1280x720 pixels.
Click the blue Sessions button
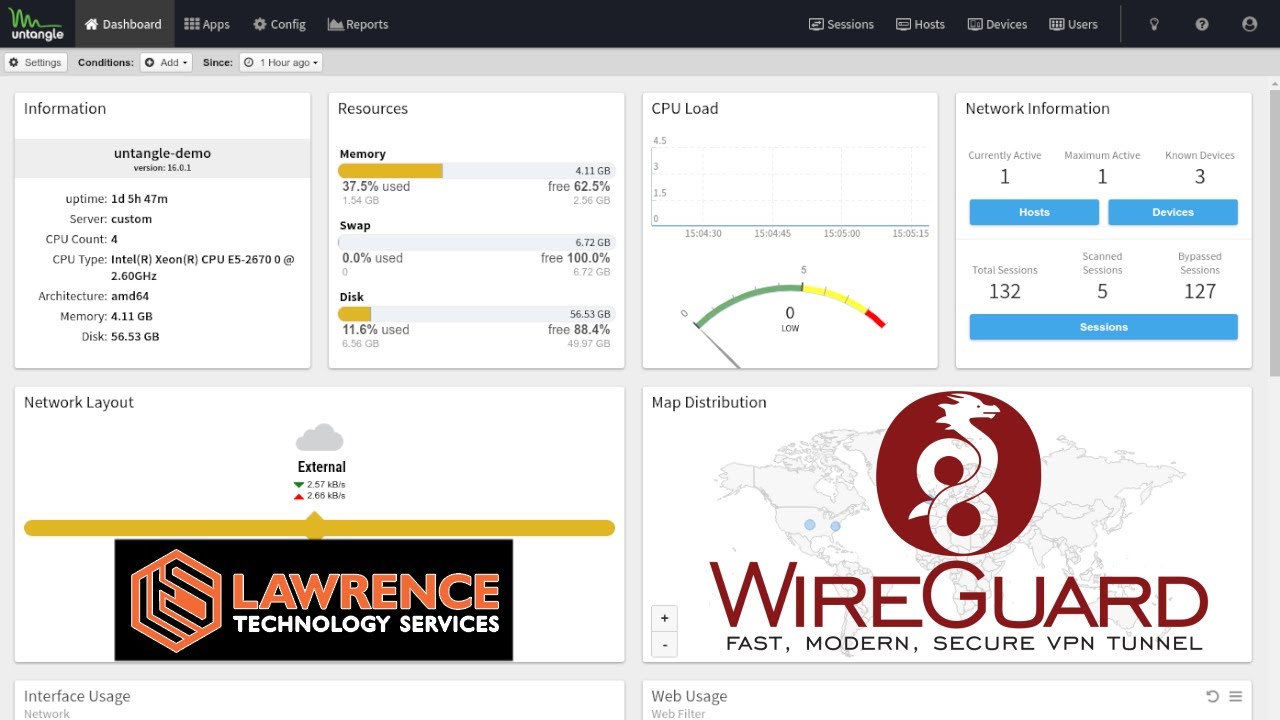tap(1103, 327)
